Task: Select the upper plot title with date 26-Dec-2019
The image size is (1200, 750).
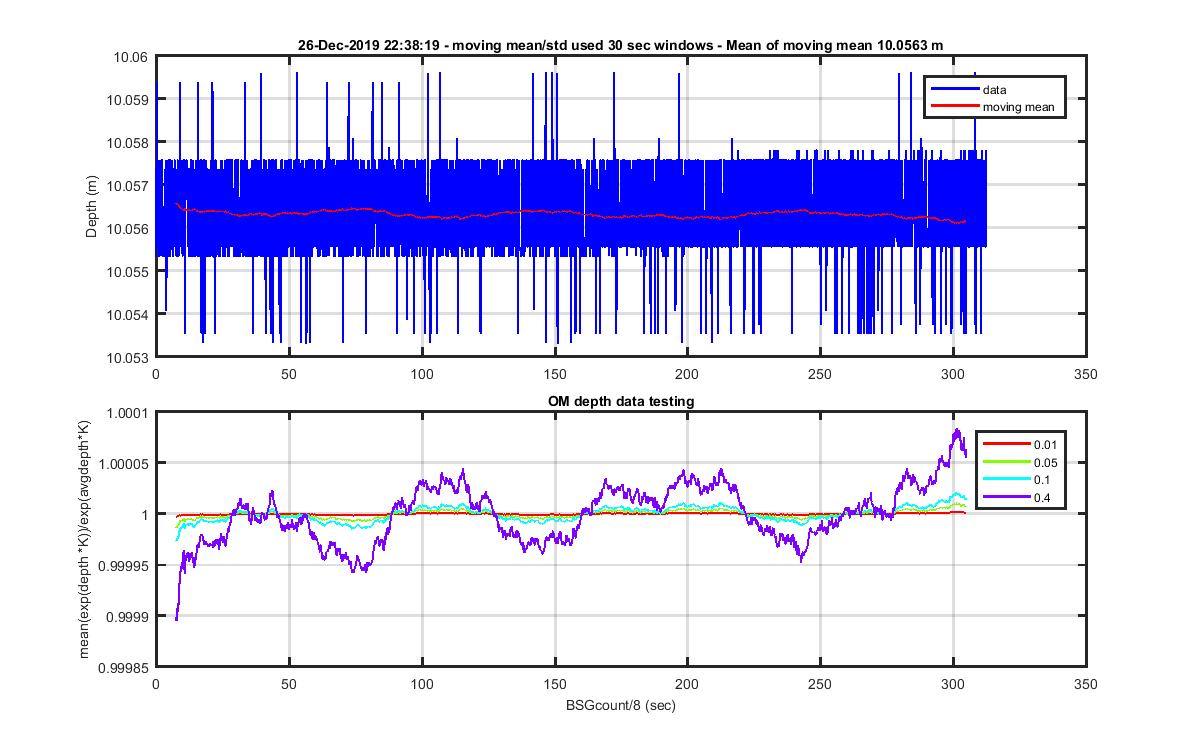Action: tap(620, 45)
